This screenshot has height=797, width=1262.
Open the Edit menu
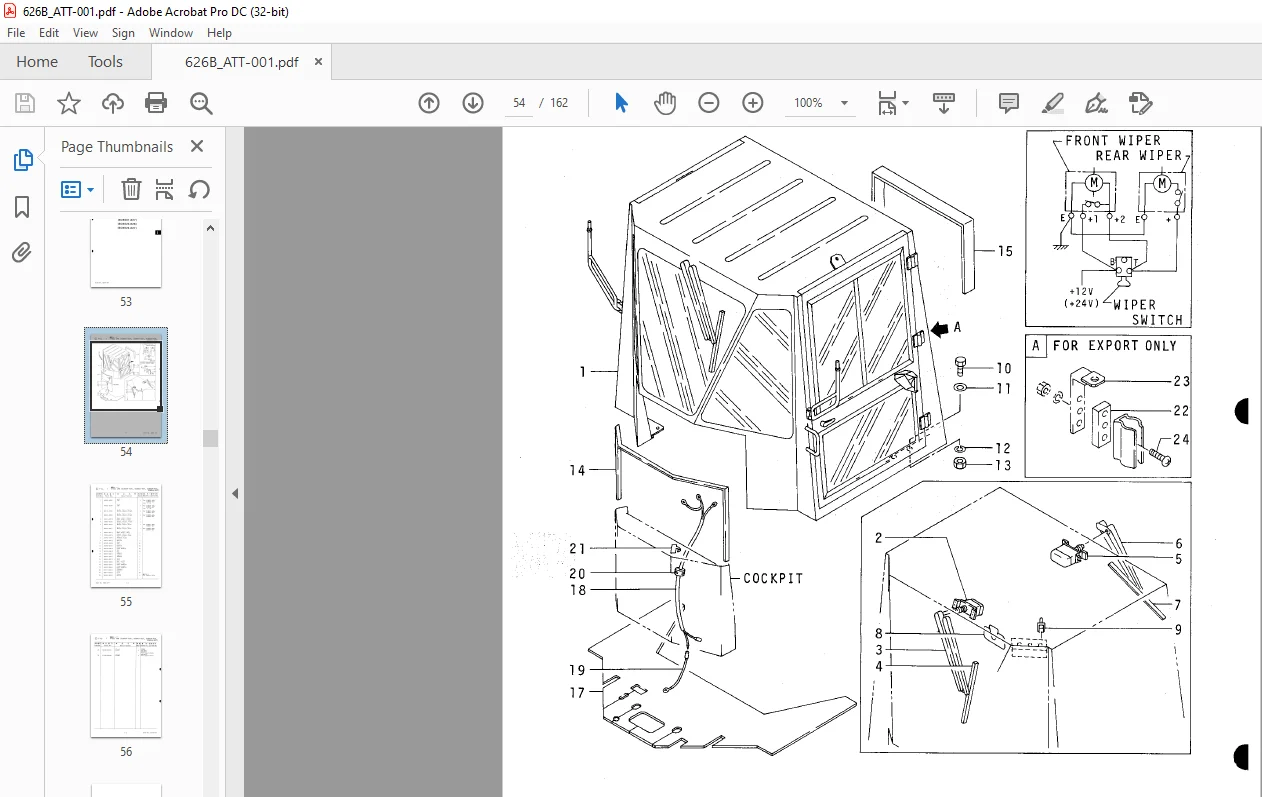[49, 33]
